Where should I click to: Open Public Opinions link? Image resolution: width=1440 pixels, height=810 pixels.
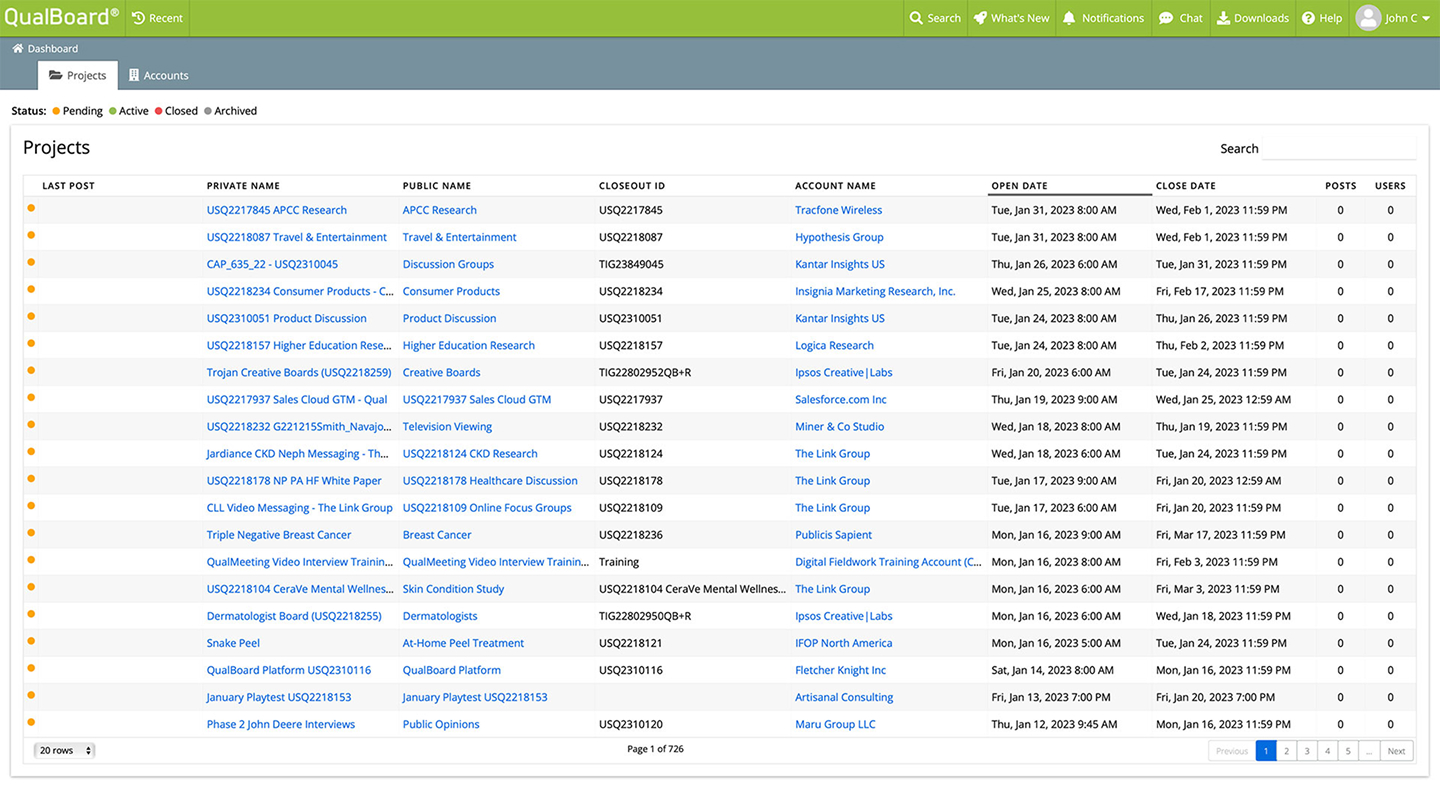[x=441, y=724]
